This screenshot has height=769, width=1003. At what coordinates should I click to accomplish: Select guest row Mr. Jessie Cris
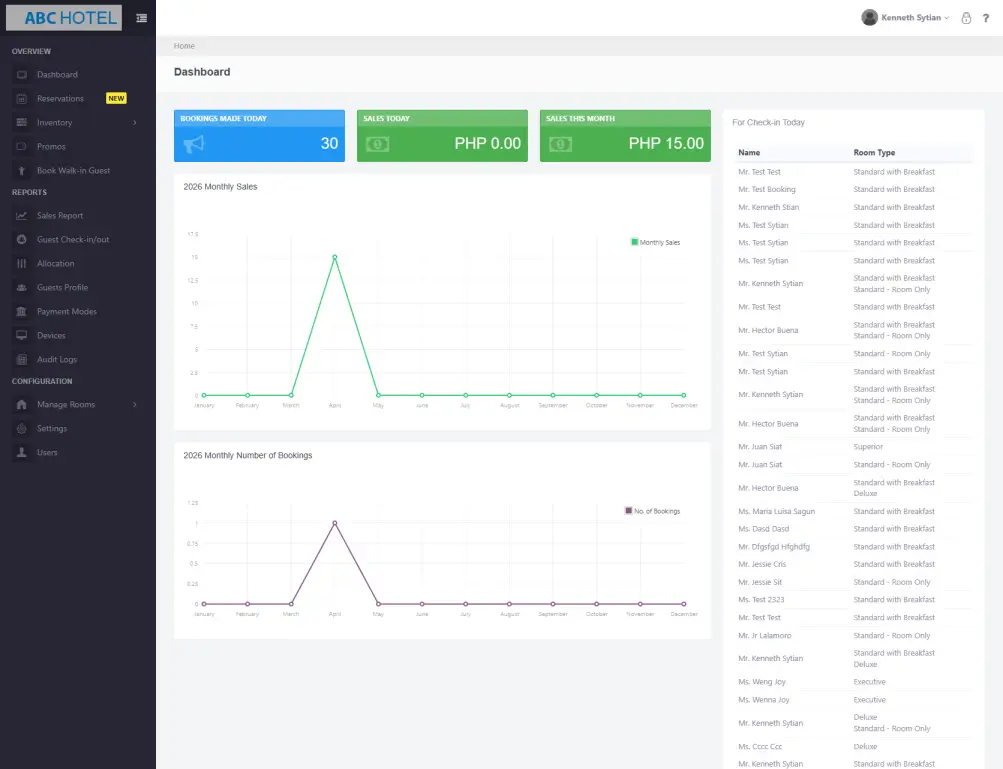click(x=855, y=564)
